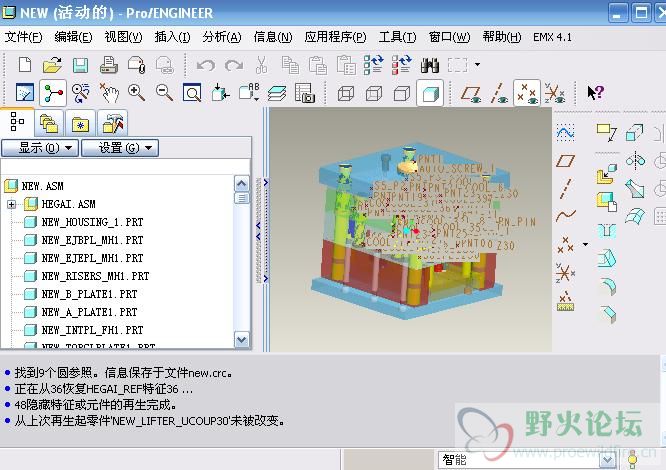Model tree scrollbar: click the down arrow

pos(242,340)
